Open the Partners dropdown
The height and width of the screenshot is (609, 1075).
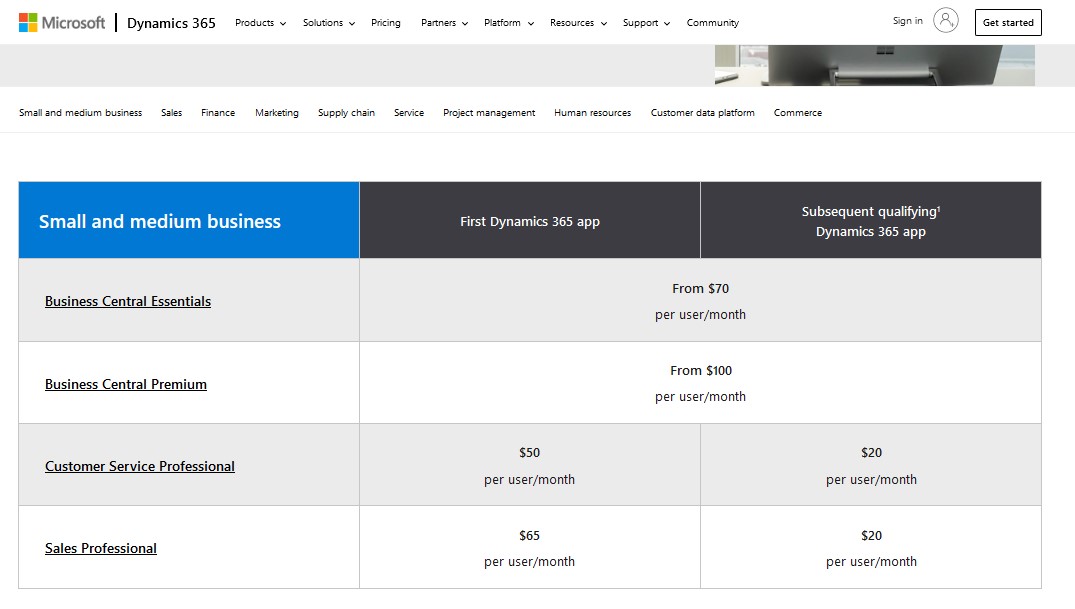click(x=442, y=22)
